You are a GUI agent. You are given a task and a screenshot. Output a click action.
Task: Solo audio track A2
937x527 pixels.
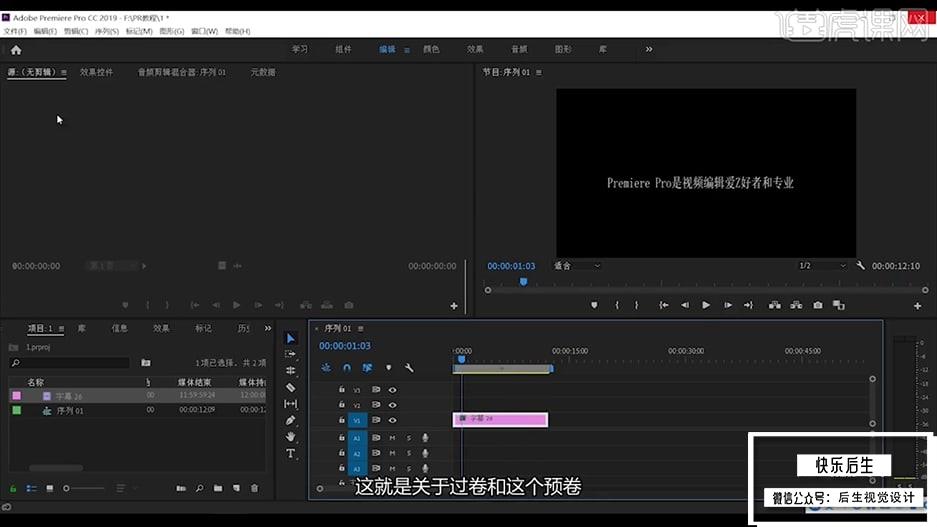409,453
